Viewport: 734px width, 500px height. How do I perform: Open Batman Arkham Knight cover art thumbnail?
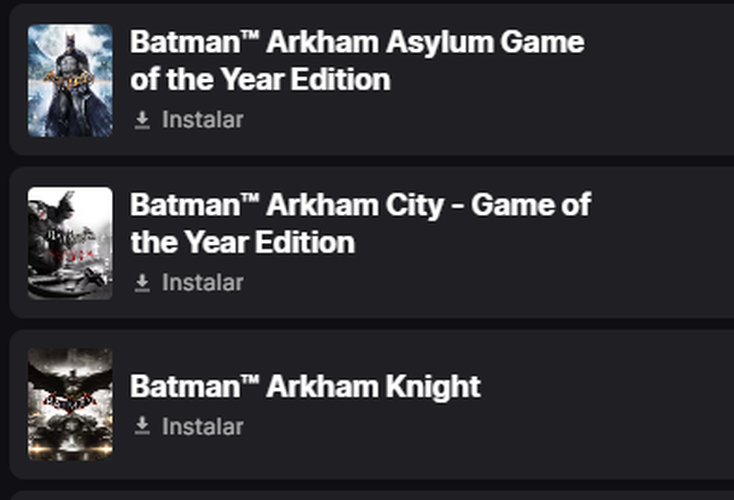(x=70, y=404)
